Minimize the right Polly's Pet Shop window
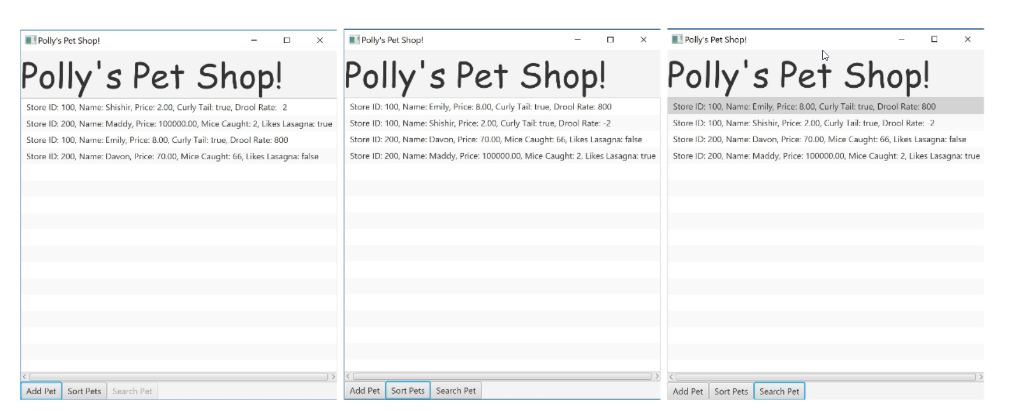 [901, 39]
